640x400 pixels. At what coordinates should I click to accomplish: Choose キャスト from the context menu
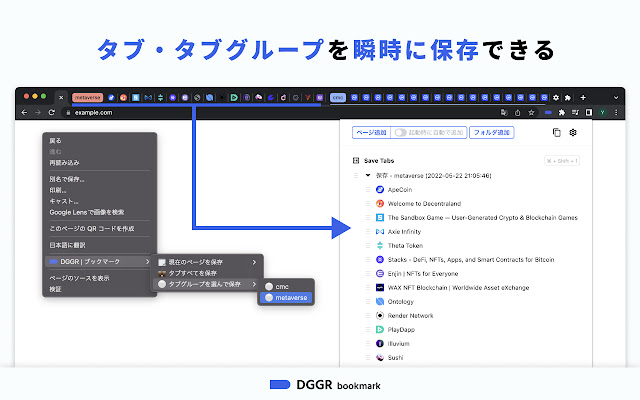click(x=99, y=201)
